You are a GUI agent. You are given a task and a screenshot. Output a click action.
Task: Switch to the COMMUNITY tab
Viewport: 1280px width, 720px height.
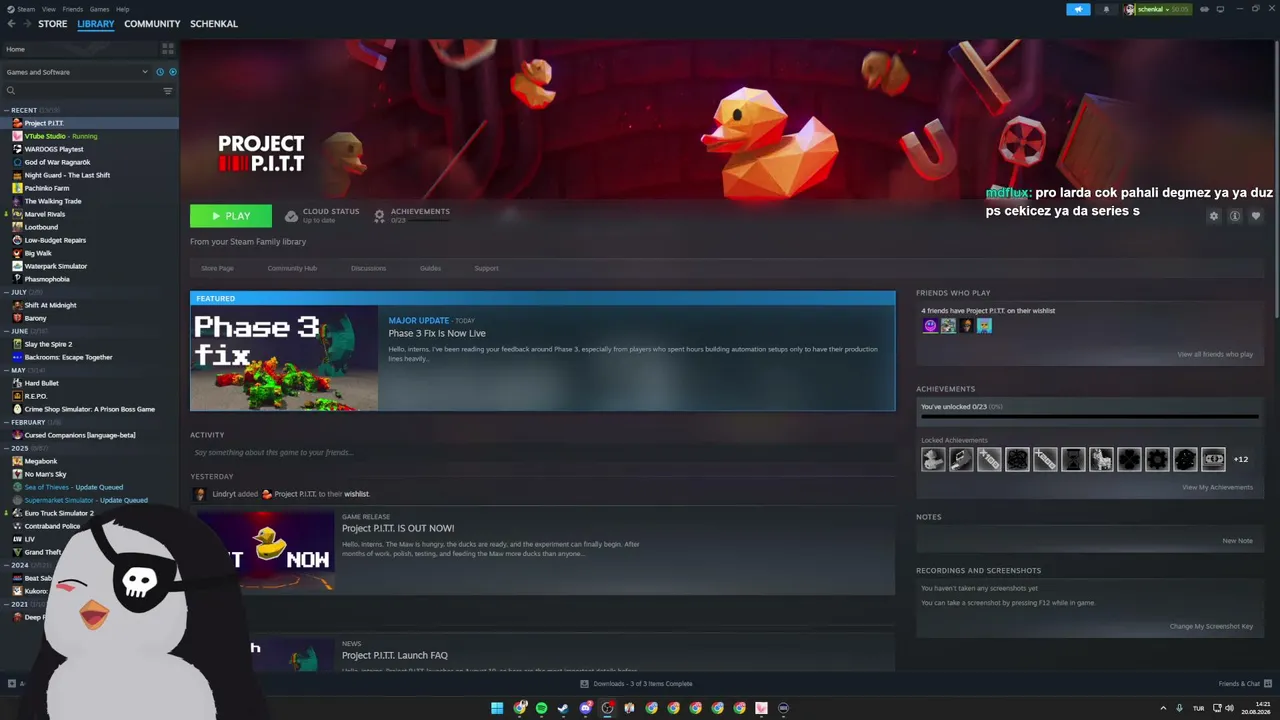point(152,24)
